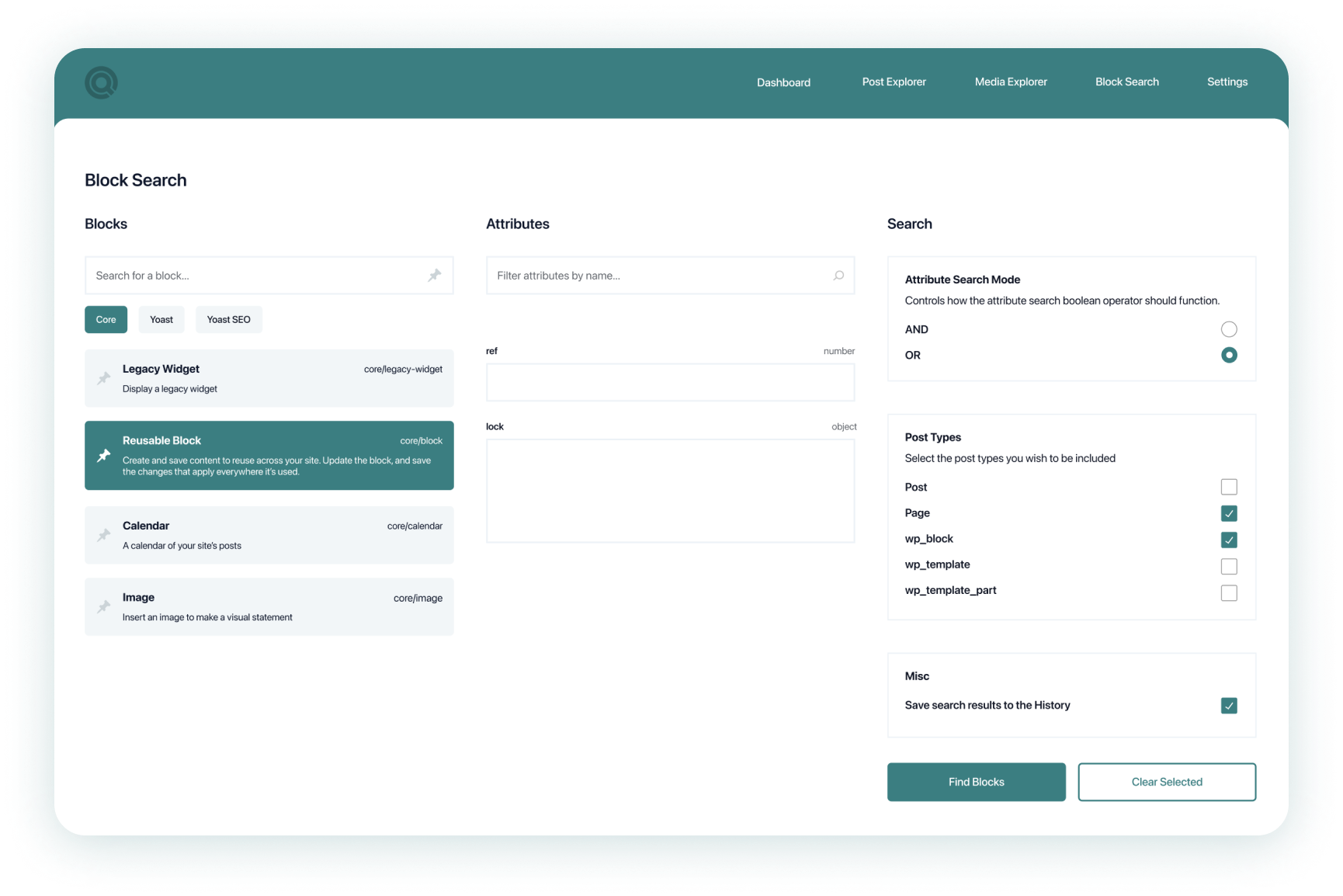Disable saving search results to History

click(1228, 706)
